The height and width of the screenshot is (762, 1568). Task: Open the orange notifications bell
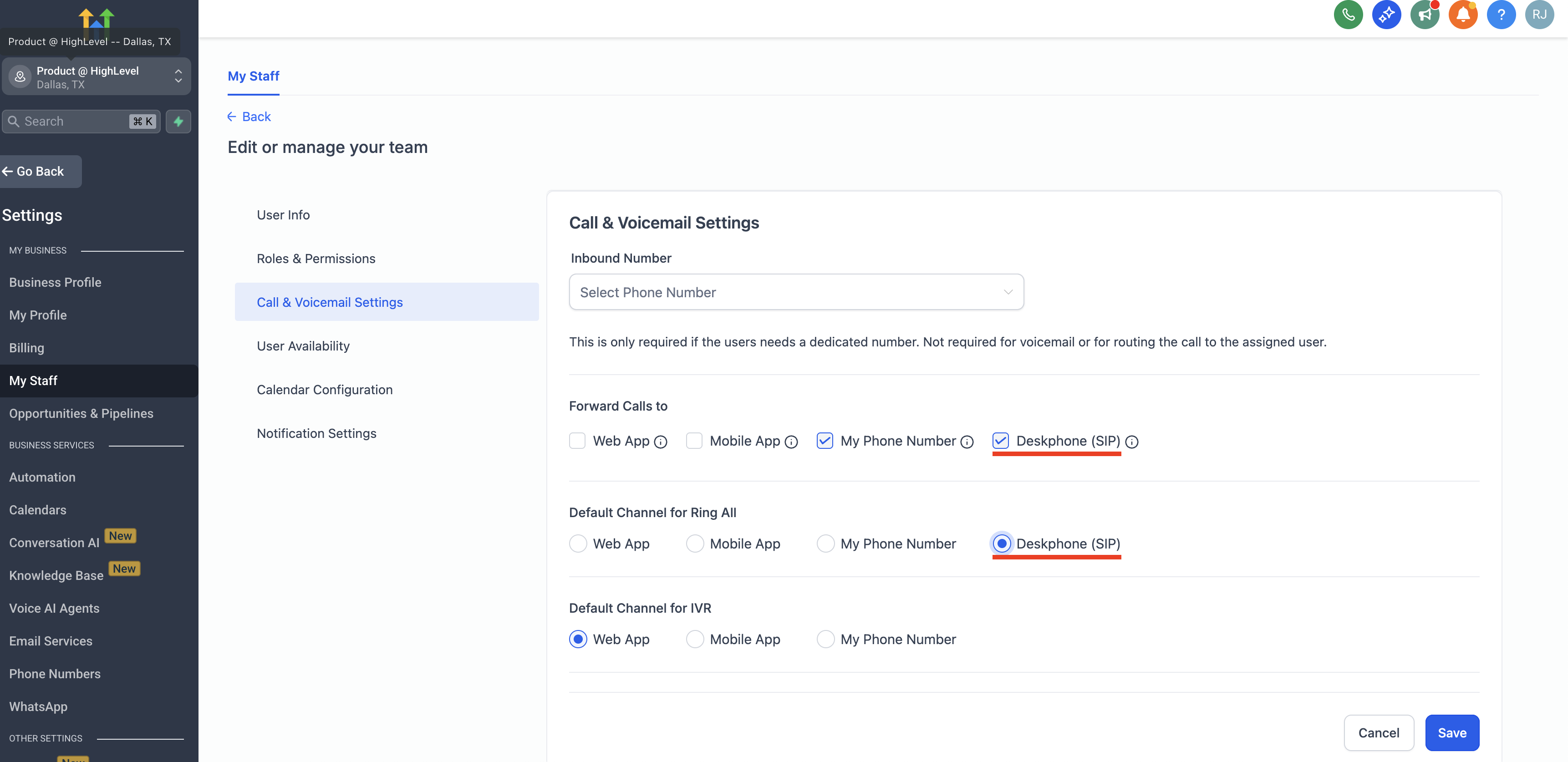(1463, 15)
